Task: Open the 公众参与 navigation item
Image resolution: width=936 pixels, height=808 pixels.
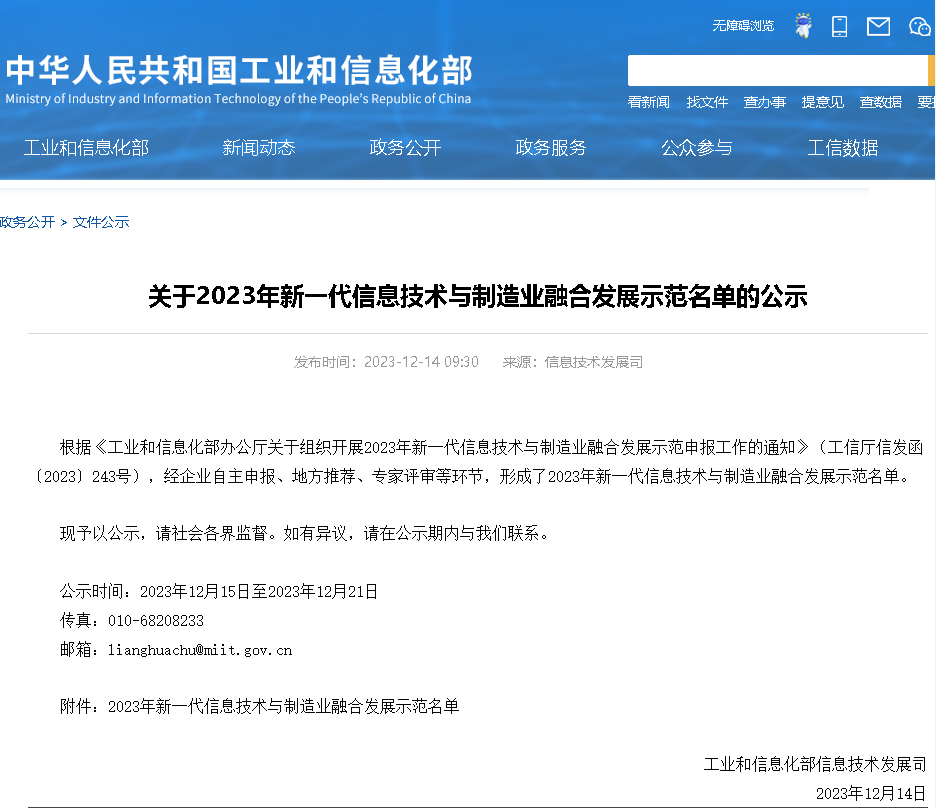Action: 697,148
